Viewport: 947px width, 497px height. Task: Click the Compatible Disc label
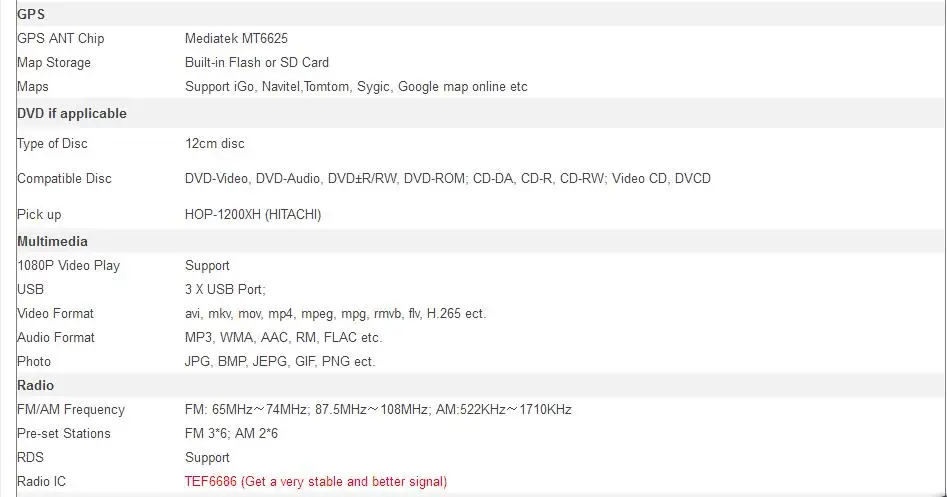[64, 179]
